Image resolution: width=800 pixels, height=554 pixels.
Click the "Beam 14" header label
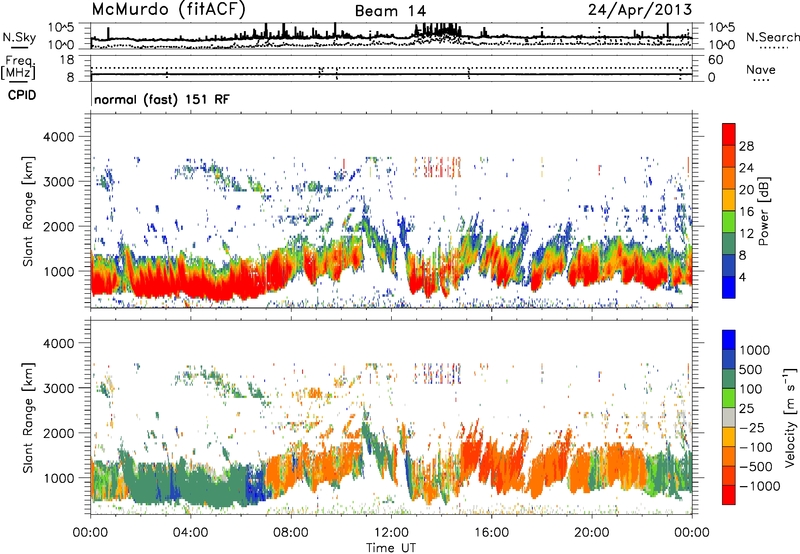tap(390, 11)
